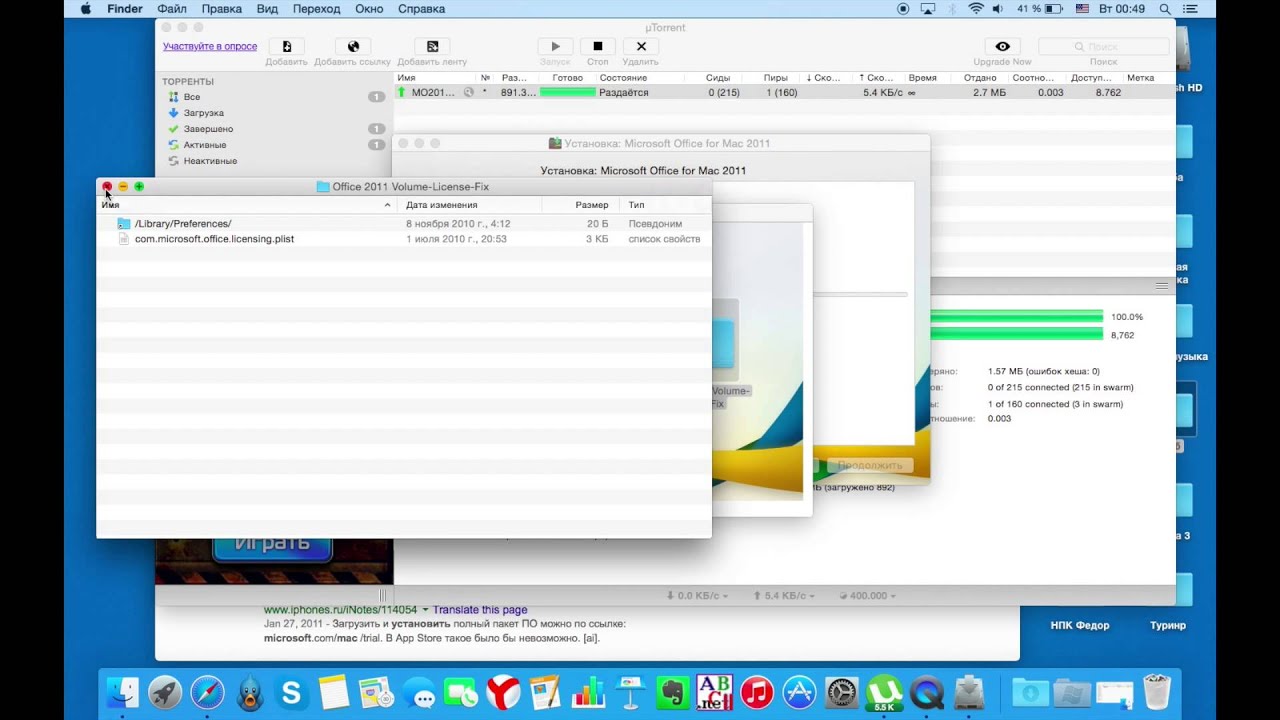The image size is (1280, 720).
Task: Open Launchpad from the Dock
Action: 165,692
